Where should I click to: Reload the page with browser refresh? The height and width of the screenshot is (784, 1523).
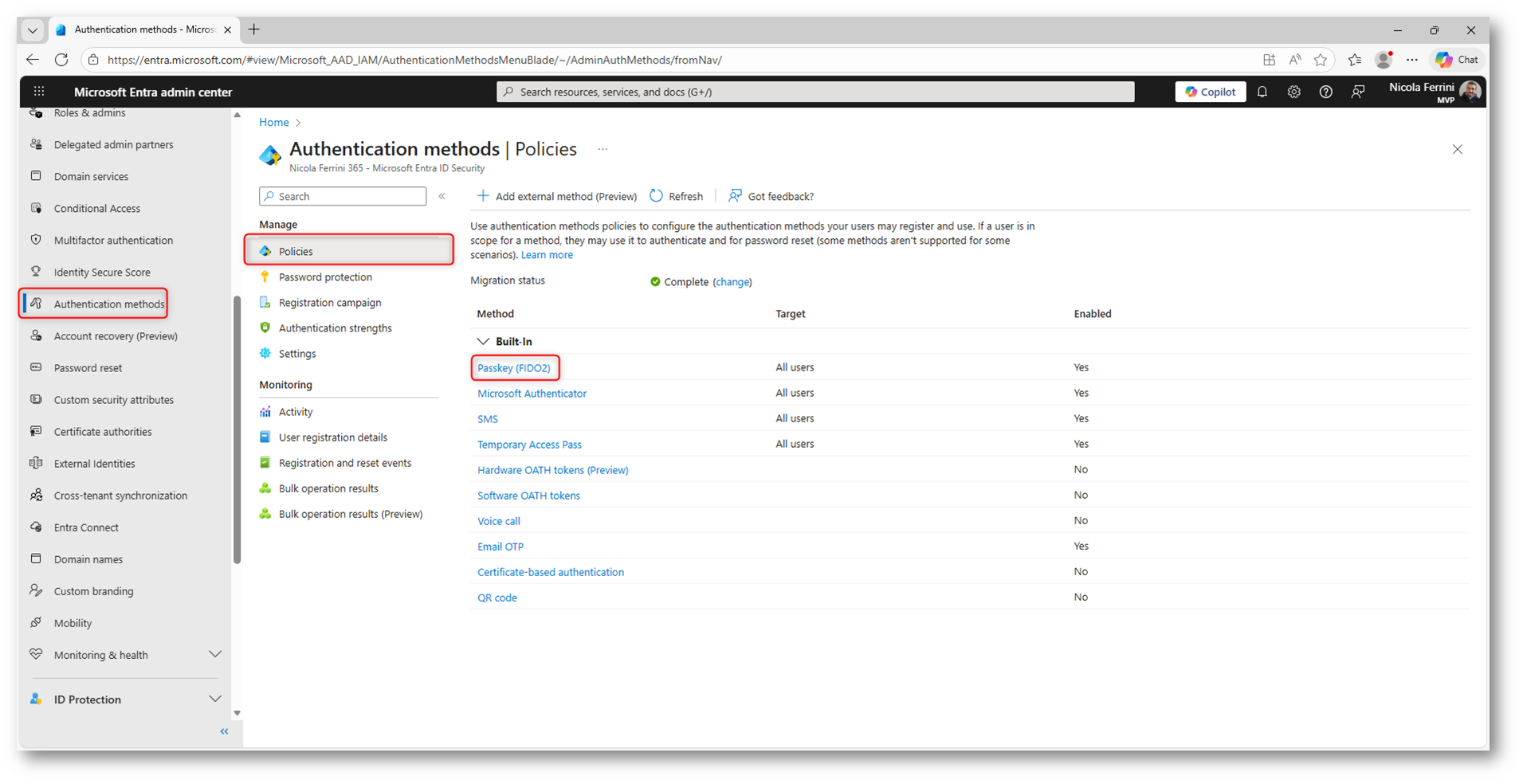coord(61,60)
